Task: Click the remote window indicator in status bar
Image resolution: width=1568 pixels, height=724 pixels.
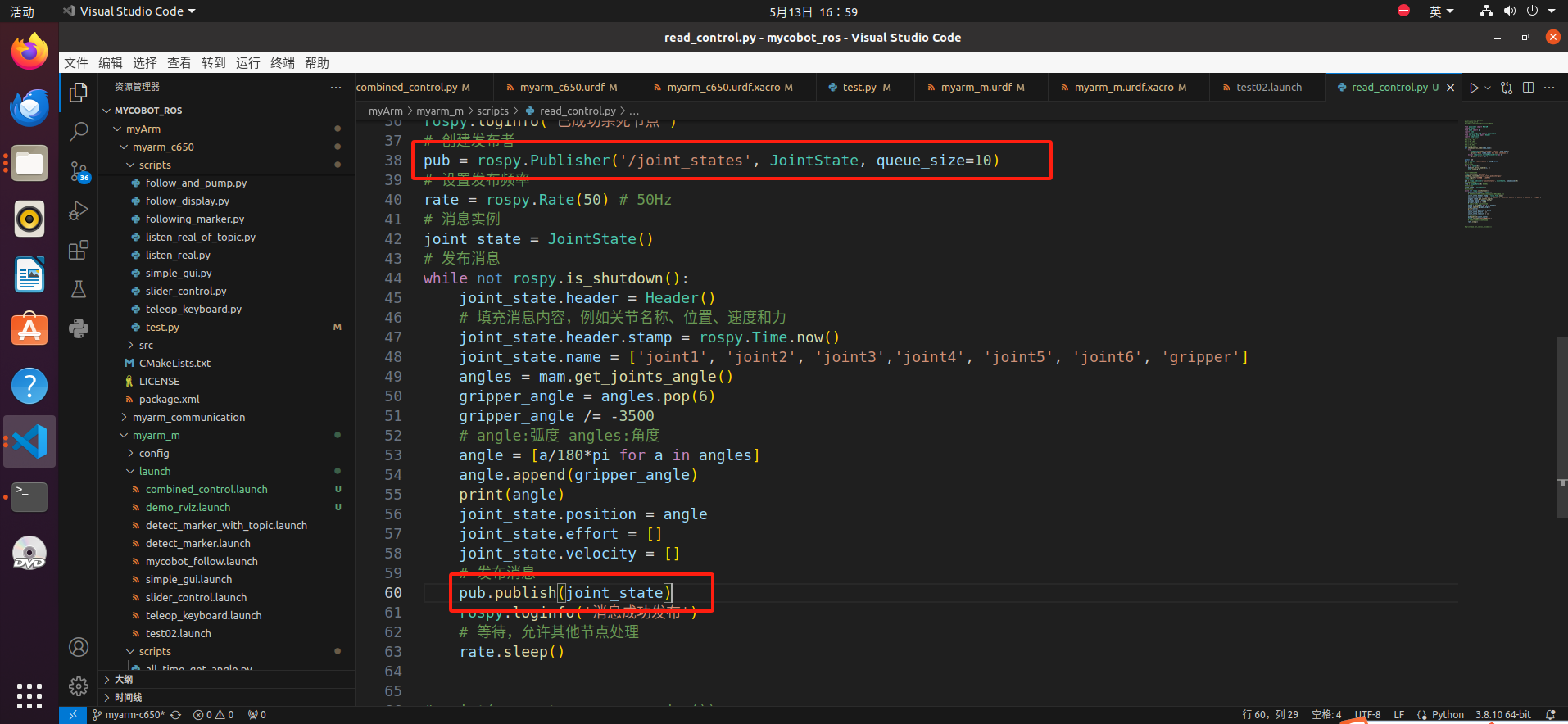Action: [x=72, y=715]
